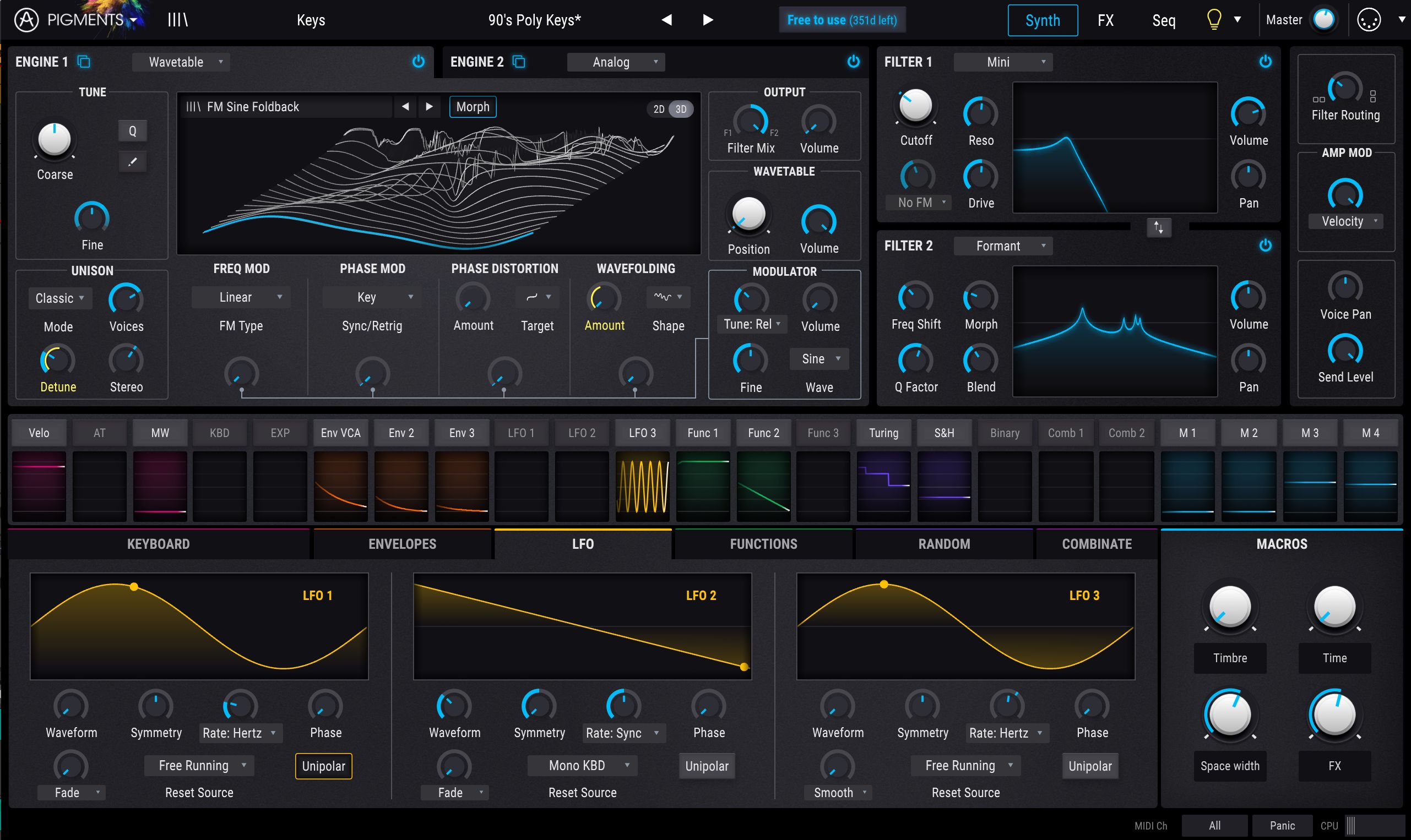The width and height of the screenshot is (1411, 840).
Task: Click the Engine 1 copy icon
Action: [x=84, y=62]
